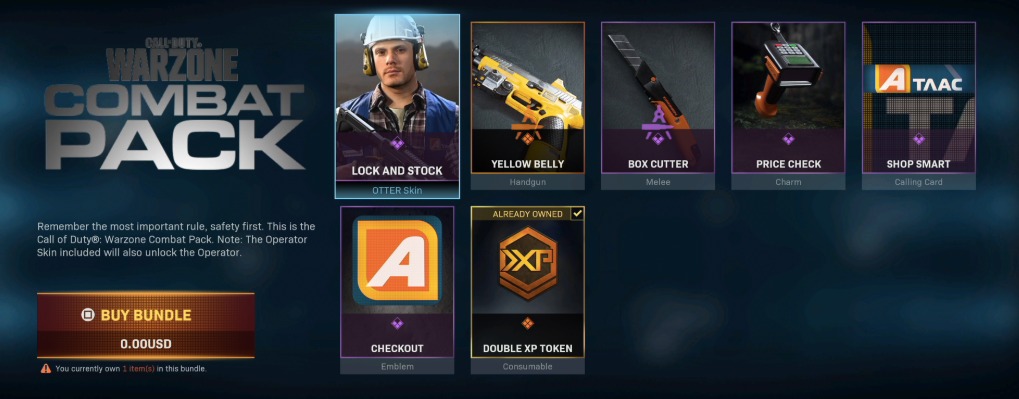The image size is (1019, 399).
Task: Select the Lock and Stock OTTER skin card
Action: [x=397, y=106]
